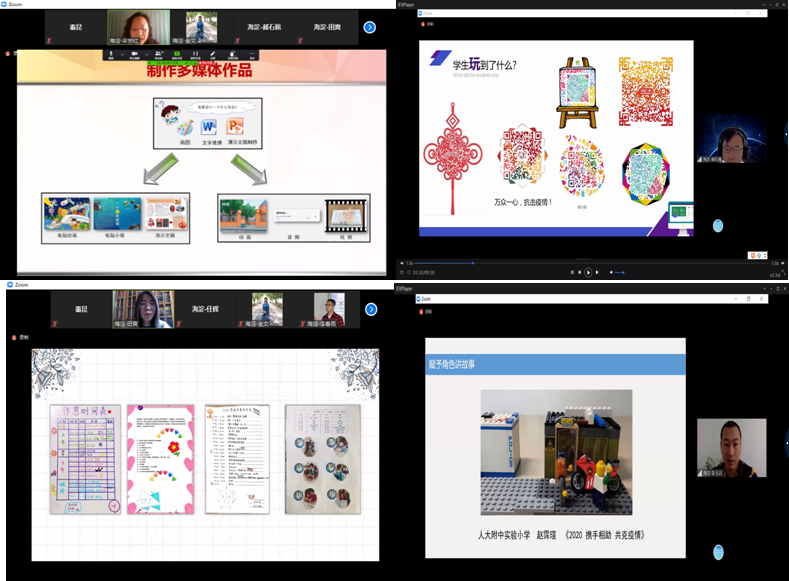The height and width of the screenshot is (581, 789).
Task: Click the pink hearts schedule image on slide
Action: (x=161, y=459)
